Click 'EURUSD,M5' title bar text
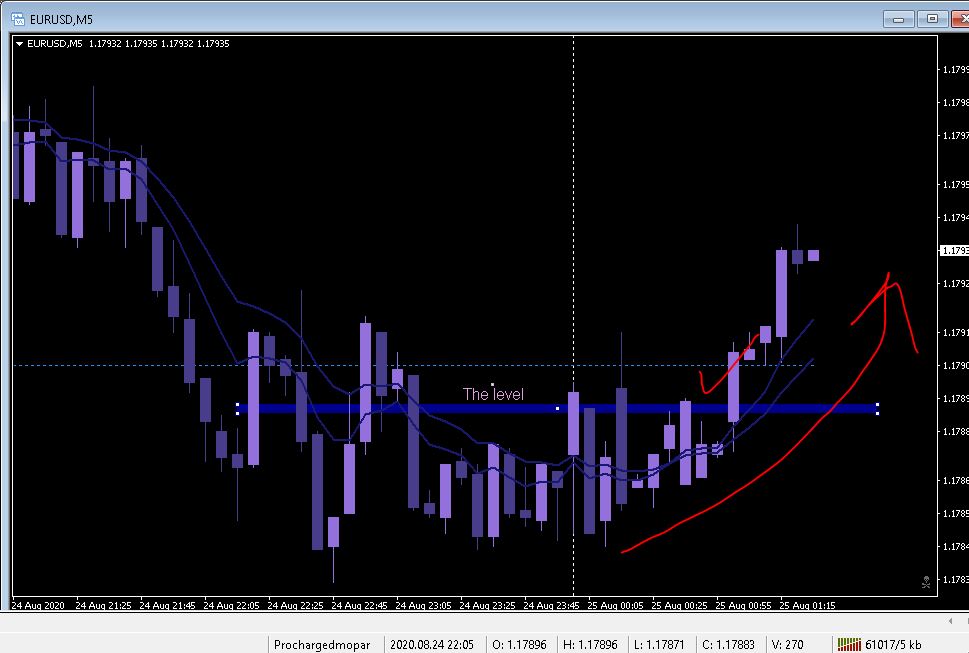The width and height of the screenshot is (969, 653). 61,20
